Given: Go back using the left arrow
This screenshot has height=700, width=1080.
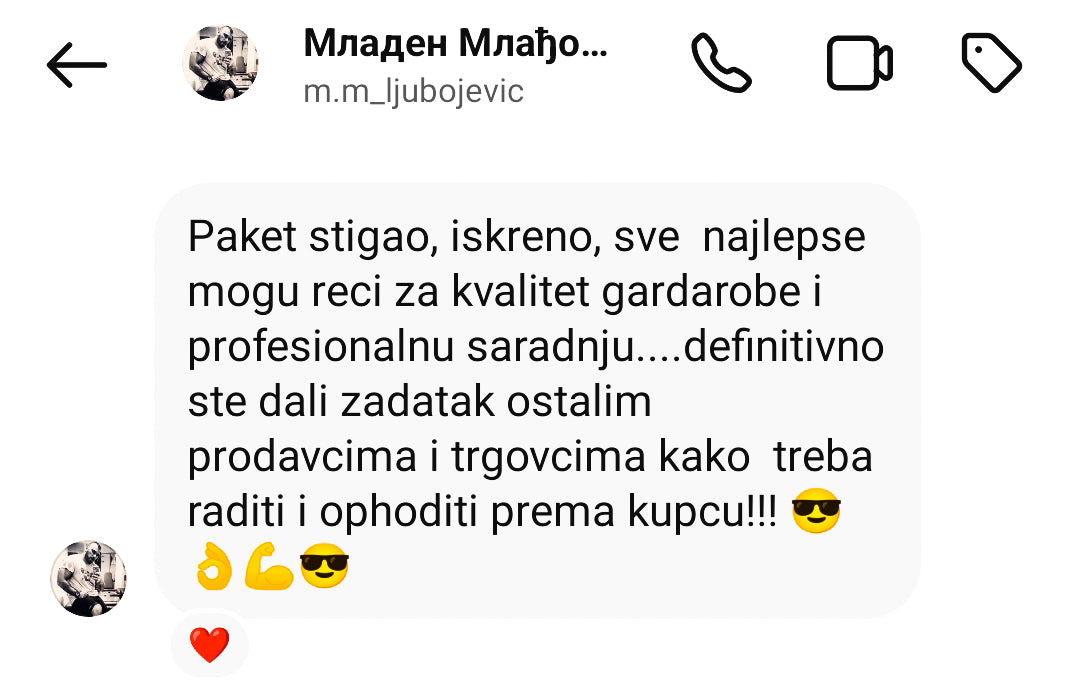Looking at the screenshot, I should click(x=76, y=65).
